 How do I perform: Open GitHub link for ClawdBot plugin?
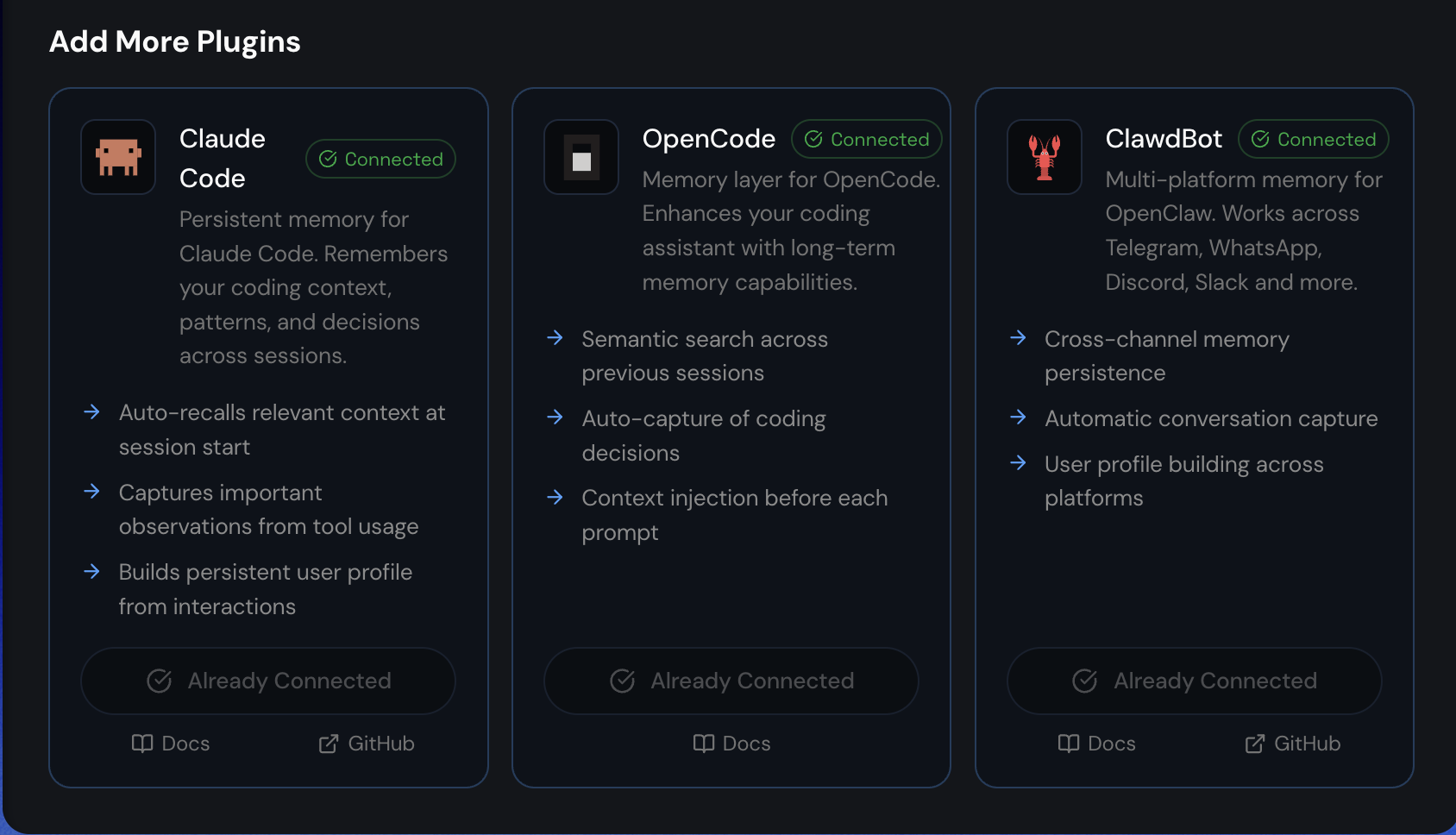click(x=1293, y=744)
